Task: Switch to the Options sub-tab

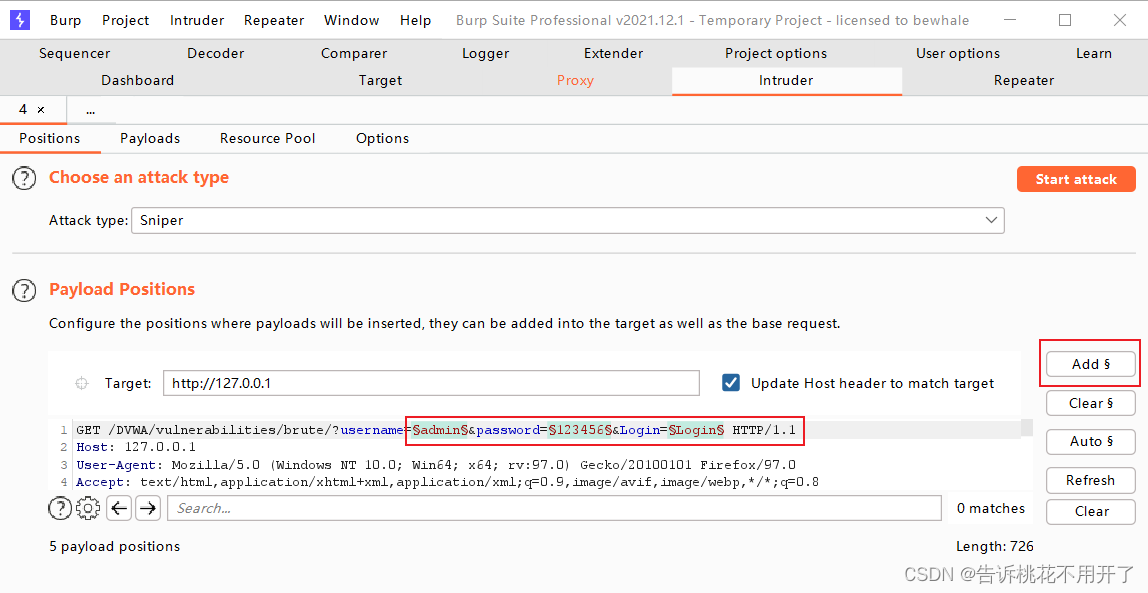Action: [382, 138]
